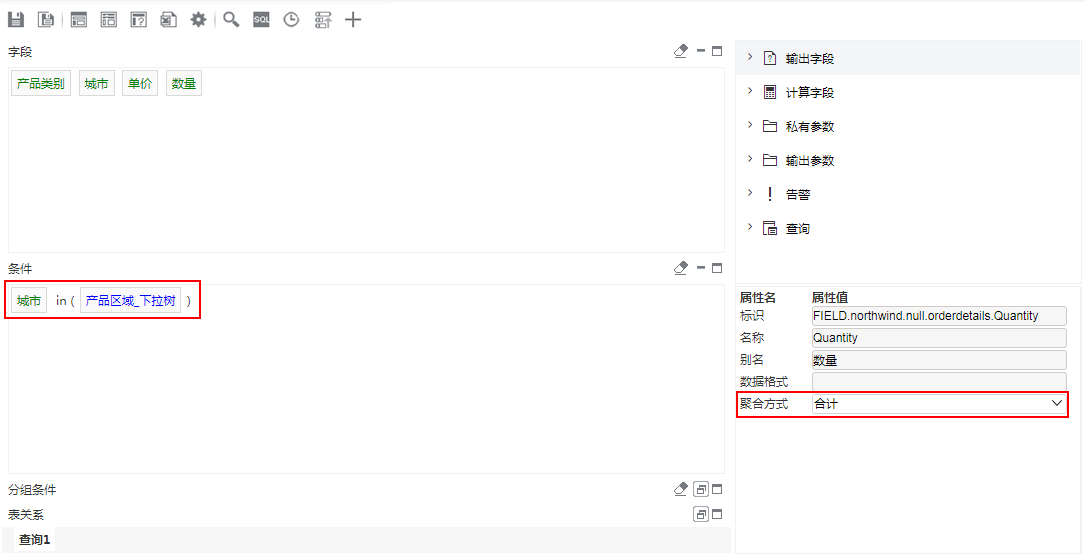Clear the 条件 panel with eraser icon
1085x557 pixels.
point(681,268)
